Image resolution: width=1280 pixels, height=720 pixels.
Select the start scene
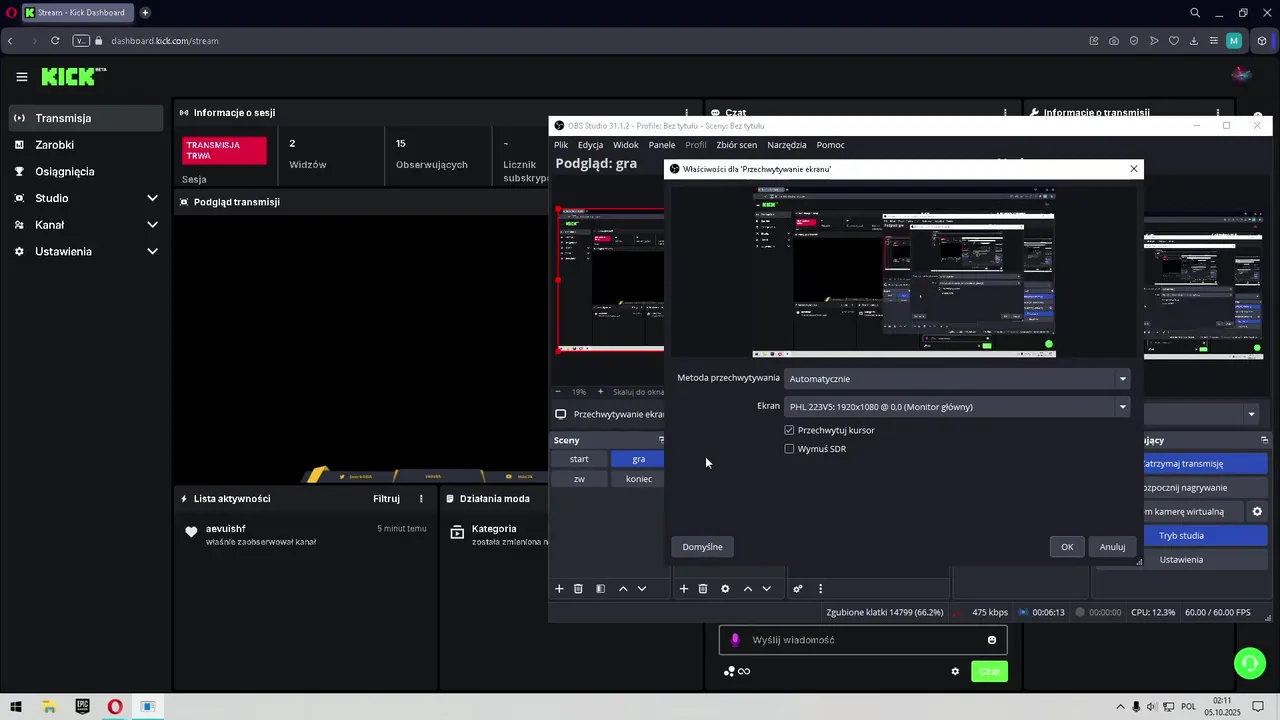click(x=579, y=459)
